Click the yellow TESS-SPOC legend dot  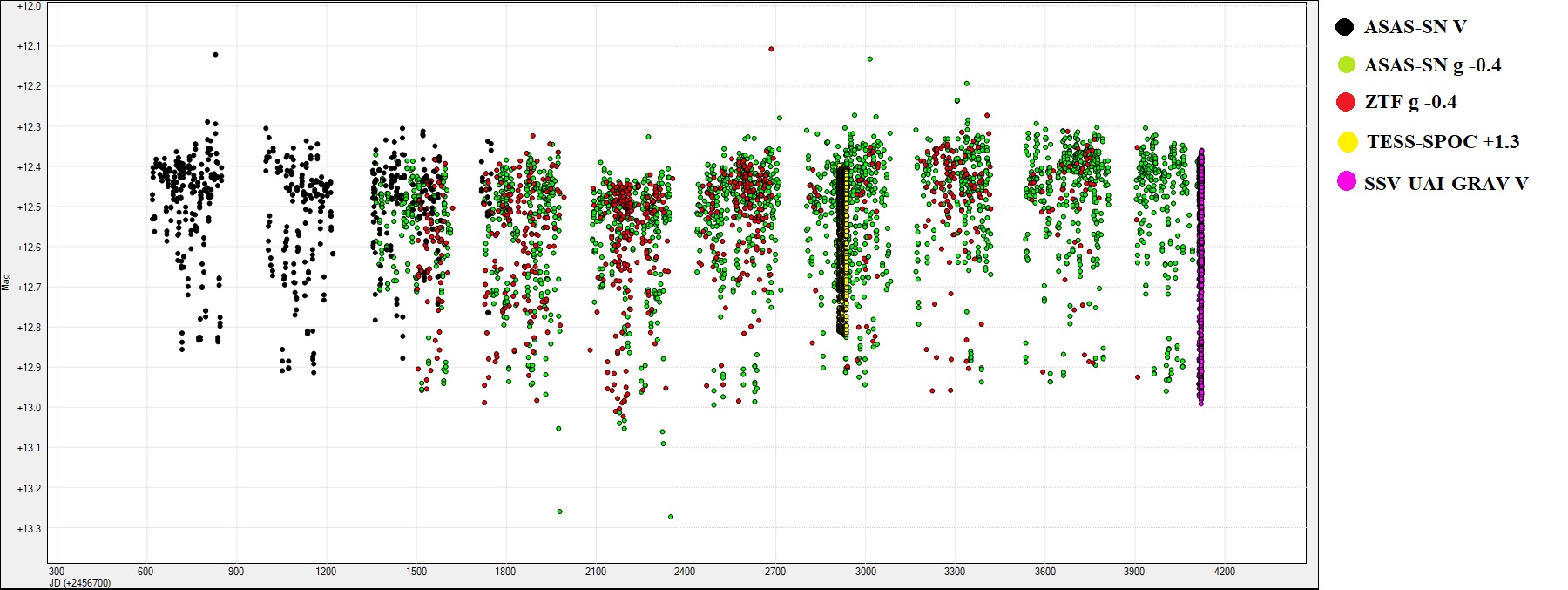pos(1348,141)
